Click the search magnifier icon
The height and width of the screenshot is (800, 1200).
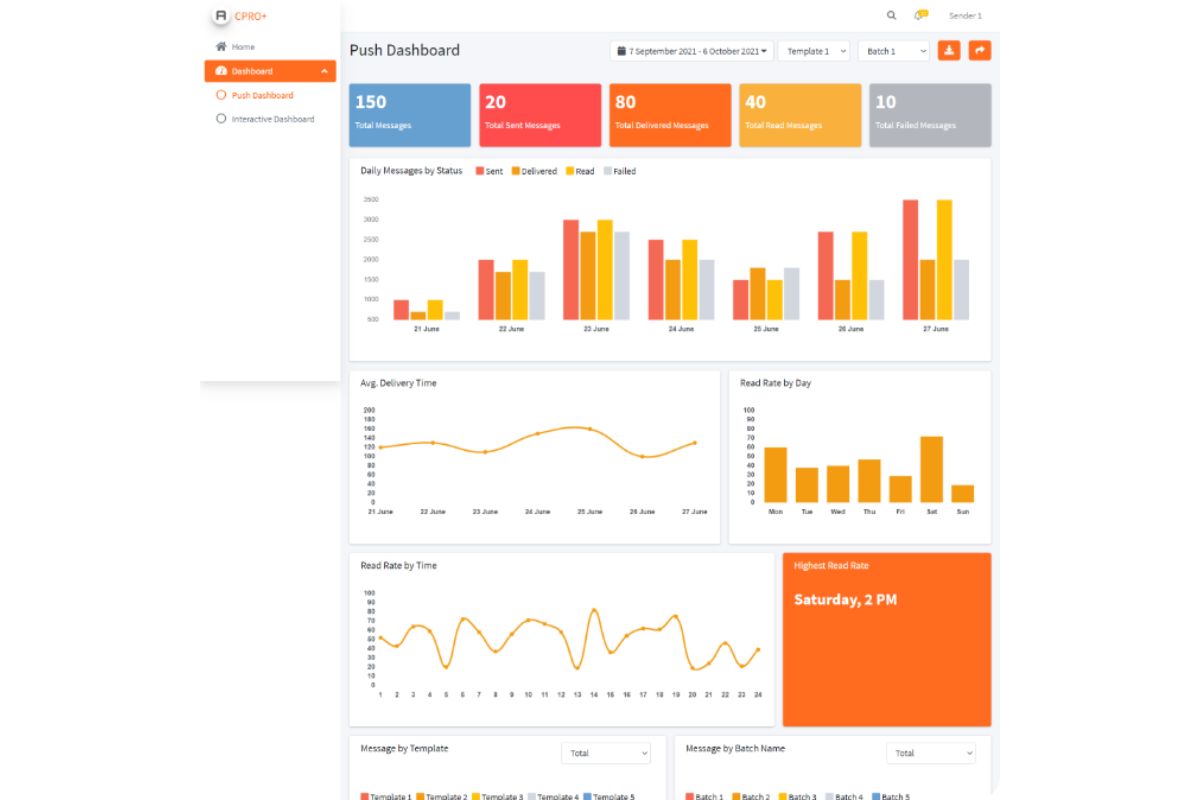click(891, 15)
